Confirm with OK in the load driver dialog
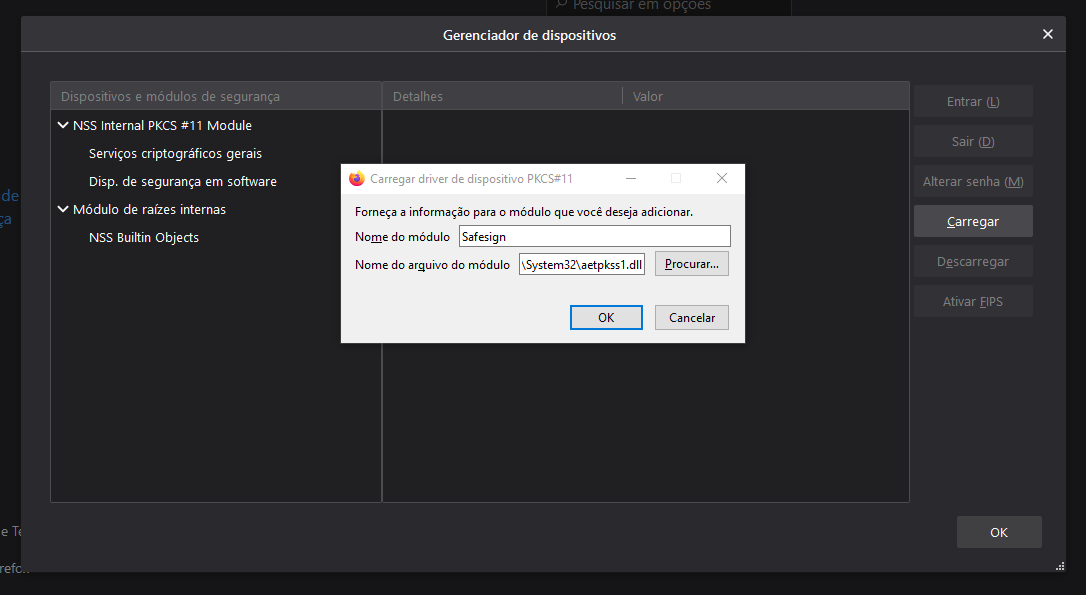 click(x=606, y=317)
